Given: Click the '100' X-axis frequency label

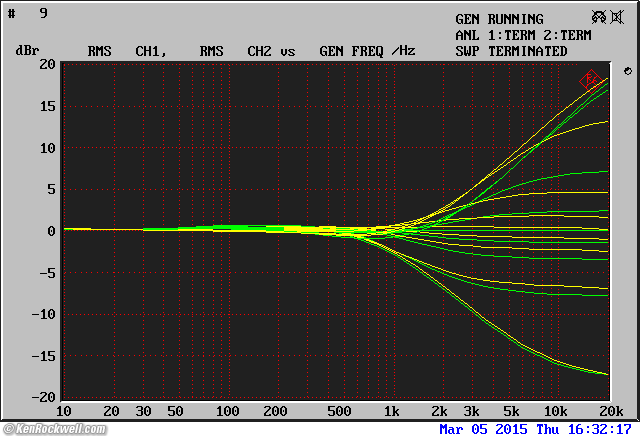Looking at the screenshot, I should pos(228,411).
